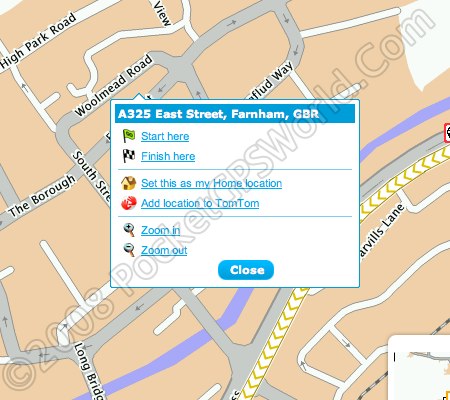The height and width of the screenshot is (400, 450).
Task: Select the Zoom out link
Action: [164, 250]
